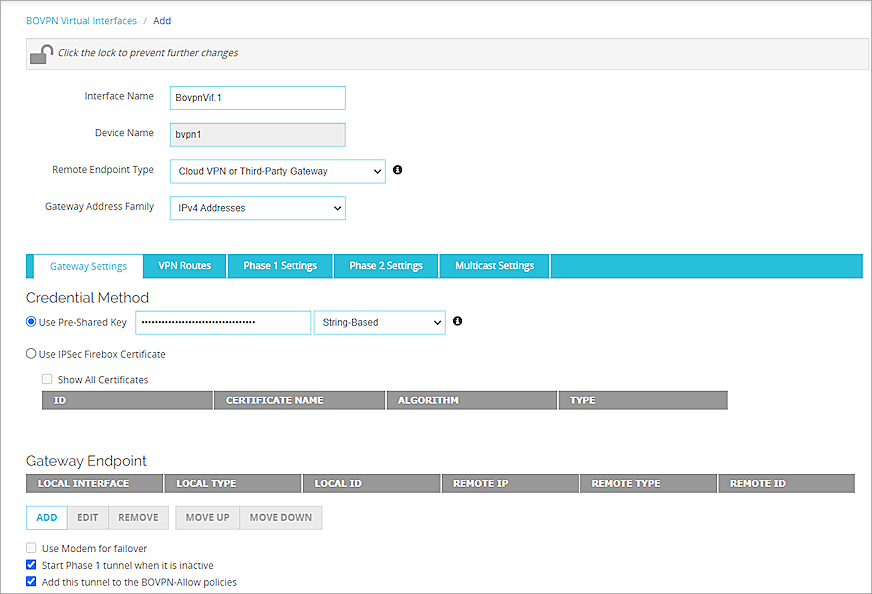Open the Phase 2 Settings tab
The width and height of the screenshot is (872, 594).
point(387,266)
